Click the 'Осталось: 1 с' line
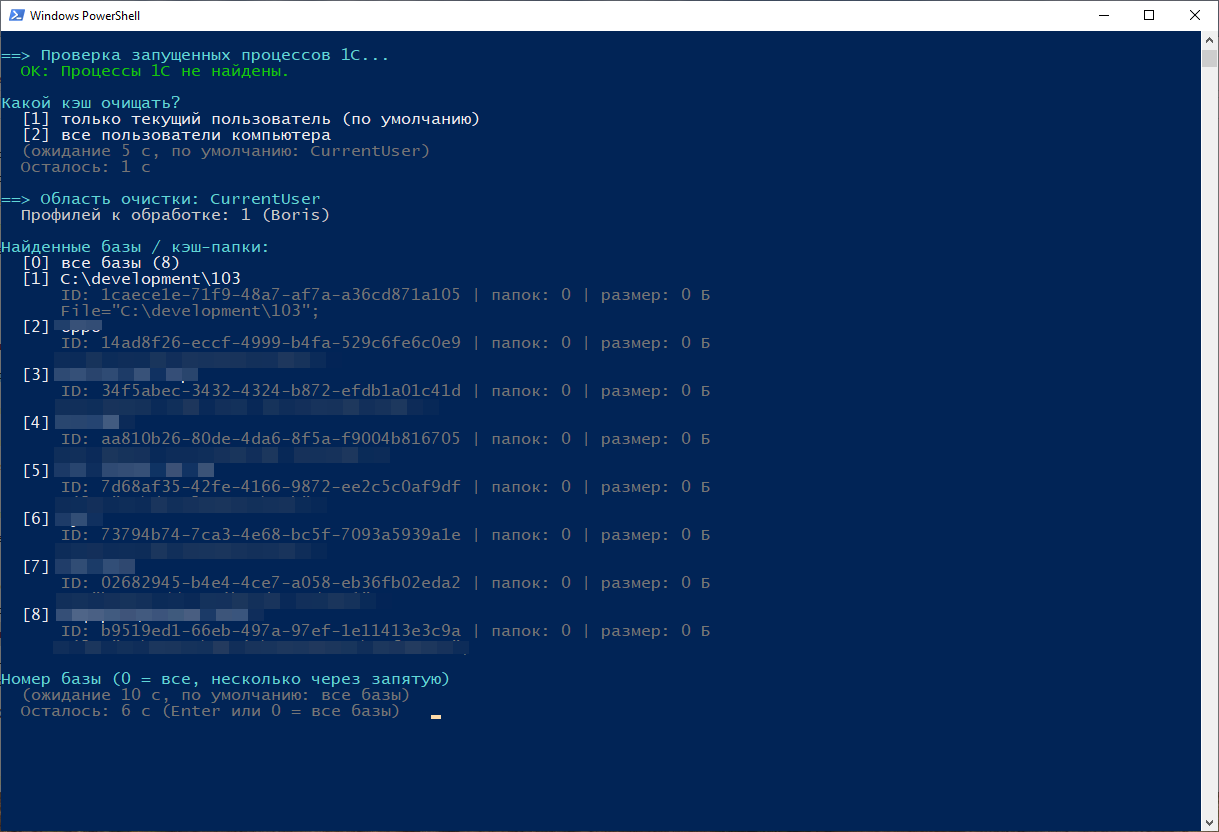Screen dimensions: 1219x832 click(86, 167)
